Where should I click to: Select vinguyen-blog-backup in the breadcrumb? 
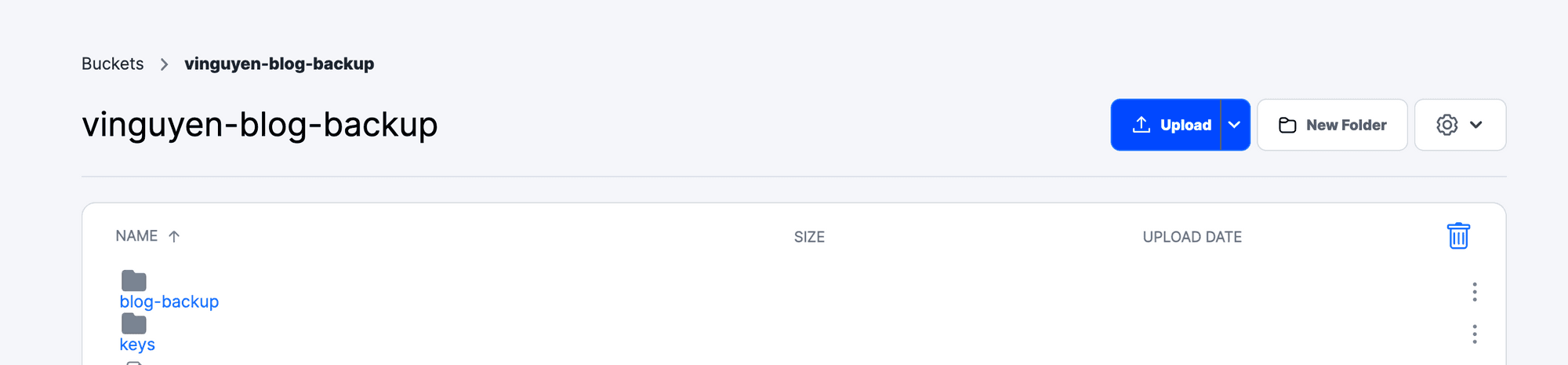279,64
